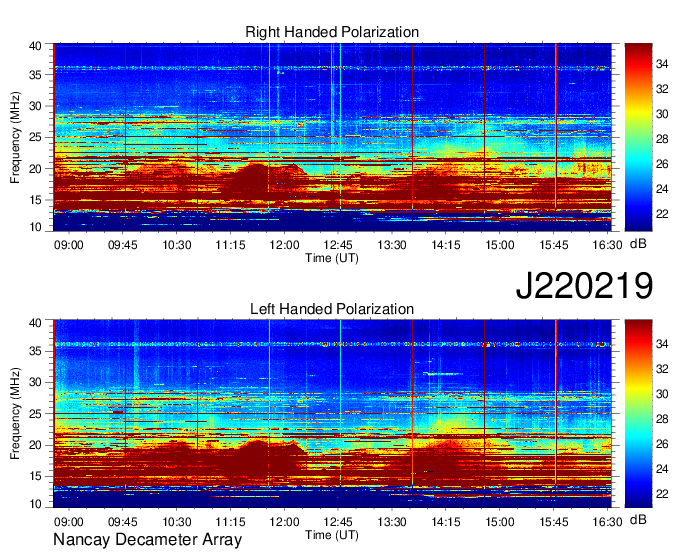Click the "30" frequency tick on the Left Handed plot
Viewport: 680px width, 552px height.
(x=35, y=382)
